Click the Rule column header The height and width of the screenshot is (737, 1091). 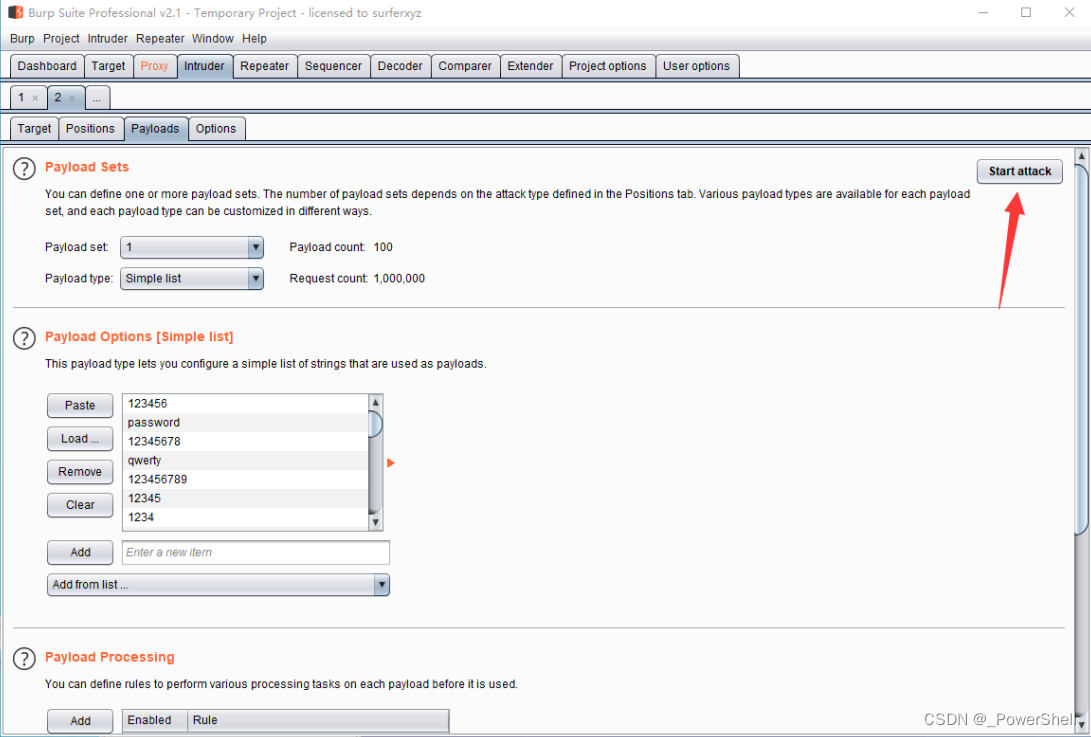(318, 720)
